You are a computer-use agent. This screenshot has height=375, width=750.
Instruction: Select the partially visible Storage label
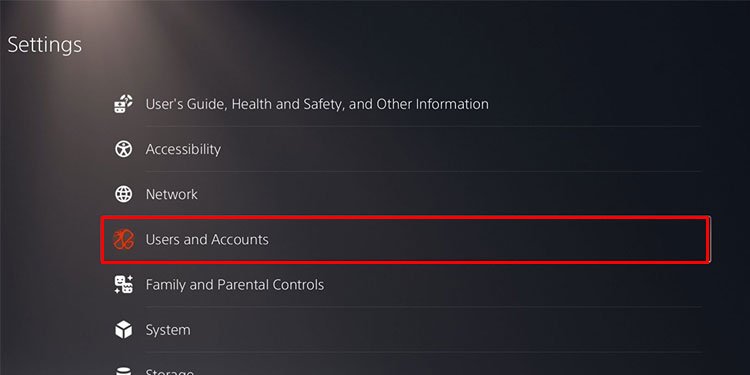[169, 372]
